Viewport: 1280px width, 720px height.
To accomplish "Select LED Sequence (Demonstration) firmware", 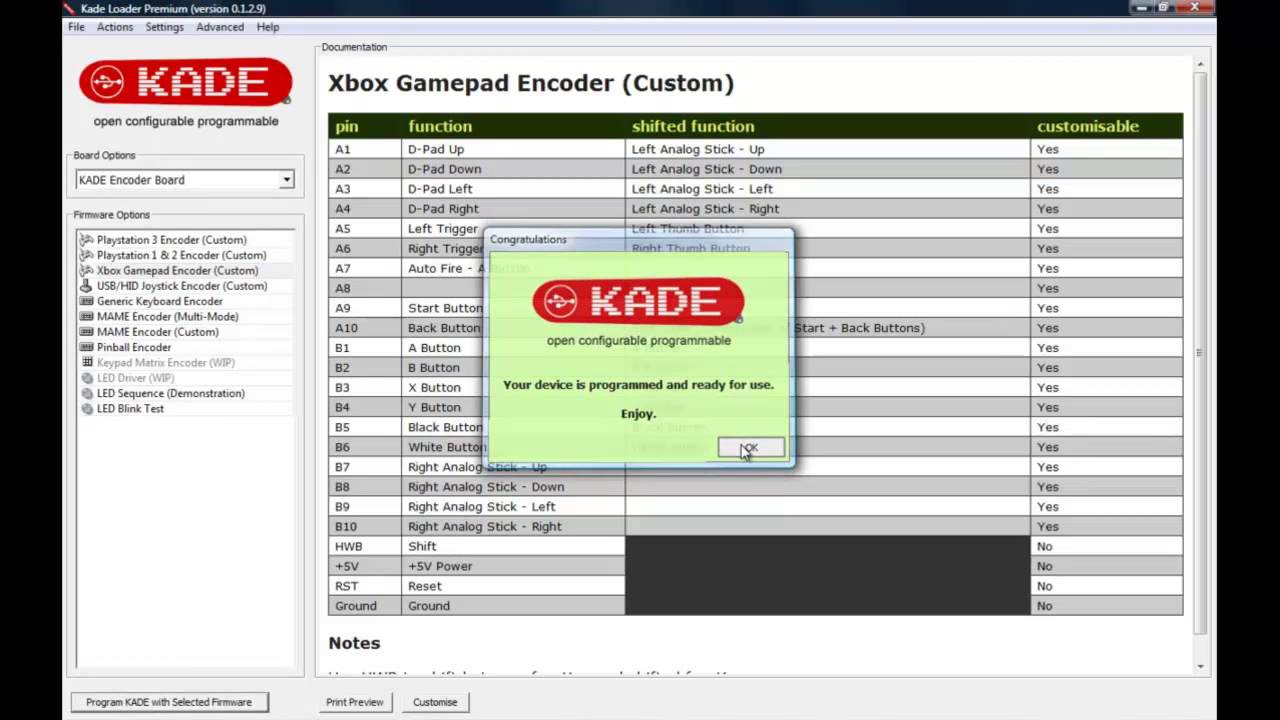I will [x=170, y=393].
